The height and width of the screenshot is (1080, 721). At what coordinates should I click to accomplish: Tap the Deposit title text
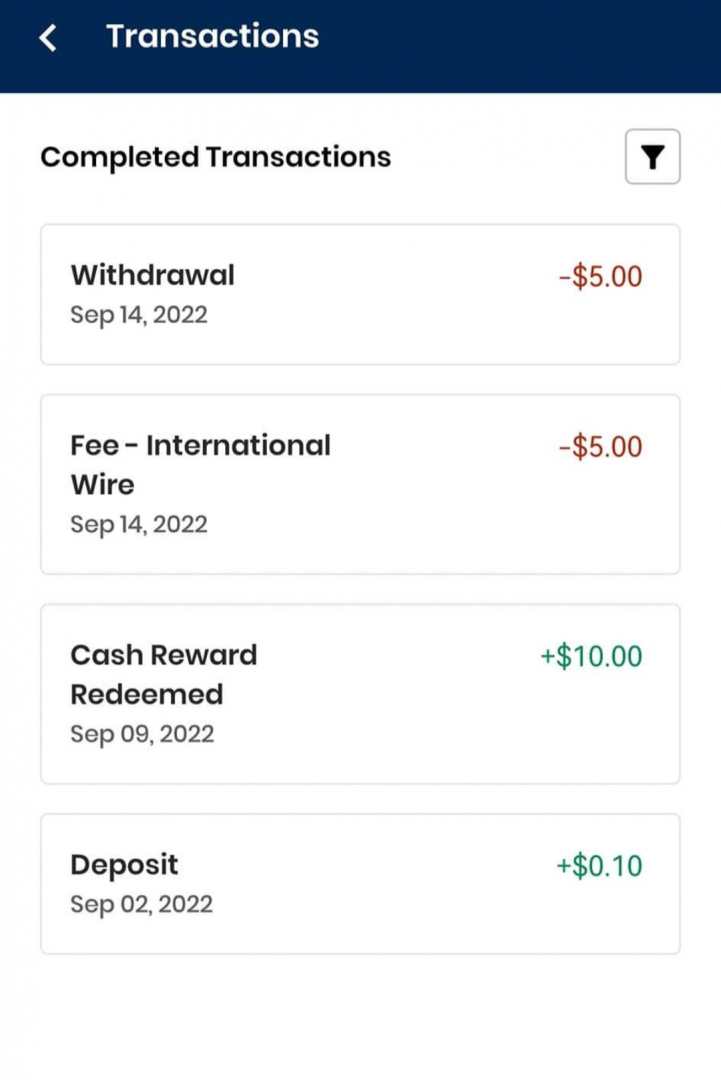point(124,865)
